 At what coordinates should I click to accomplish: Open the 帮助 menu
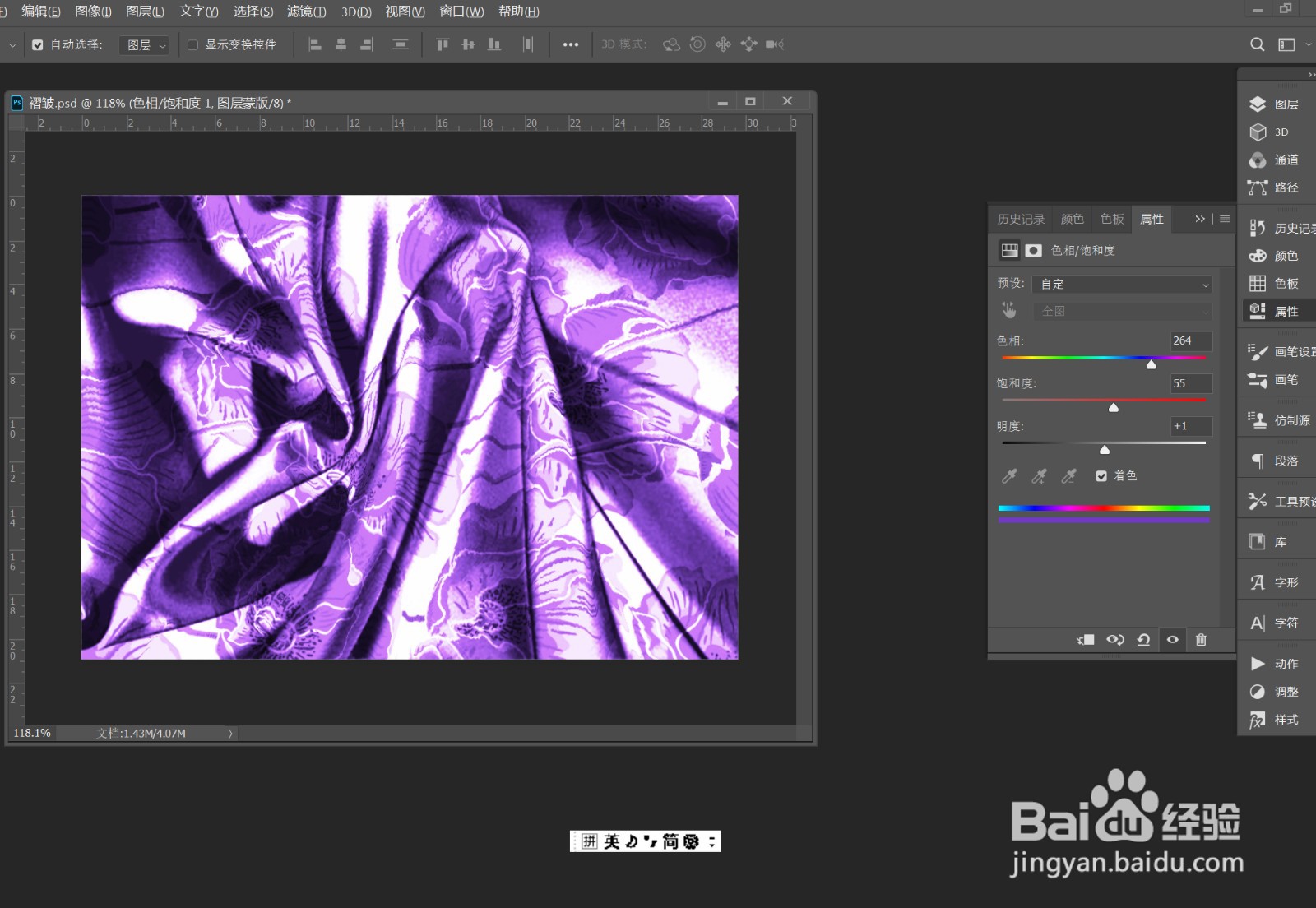click(518, 12)
